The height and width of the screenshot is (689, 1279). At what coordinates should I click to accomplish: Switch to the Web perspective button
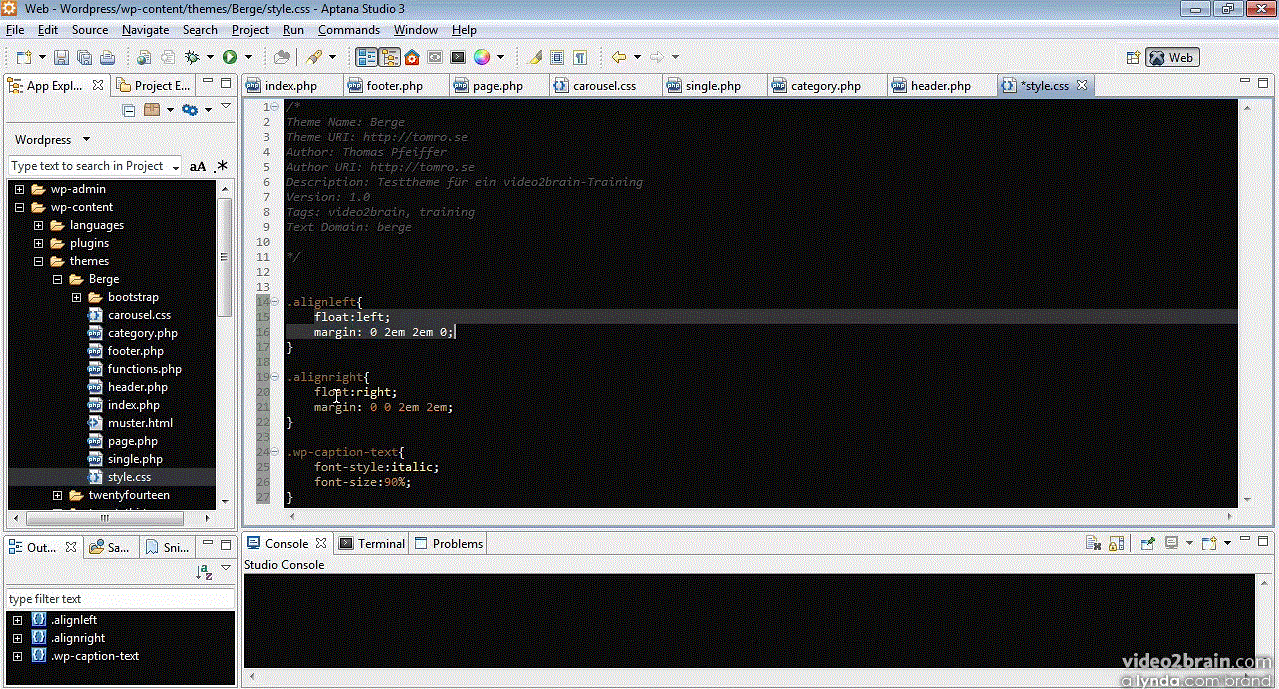(x=1171, y=57)
